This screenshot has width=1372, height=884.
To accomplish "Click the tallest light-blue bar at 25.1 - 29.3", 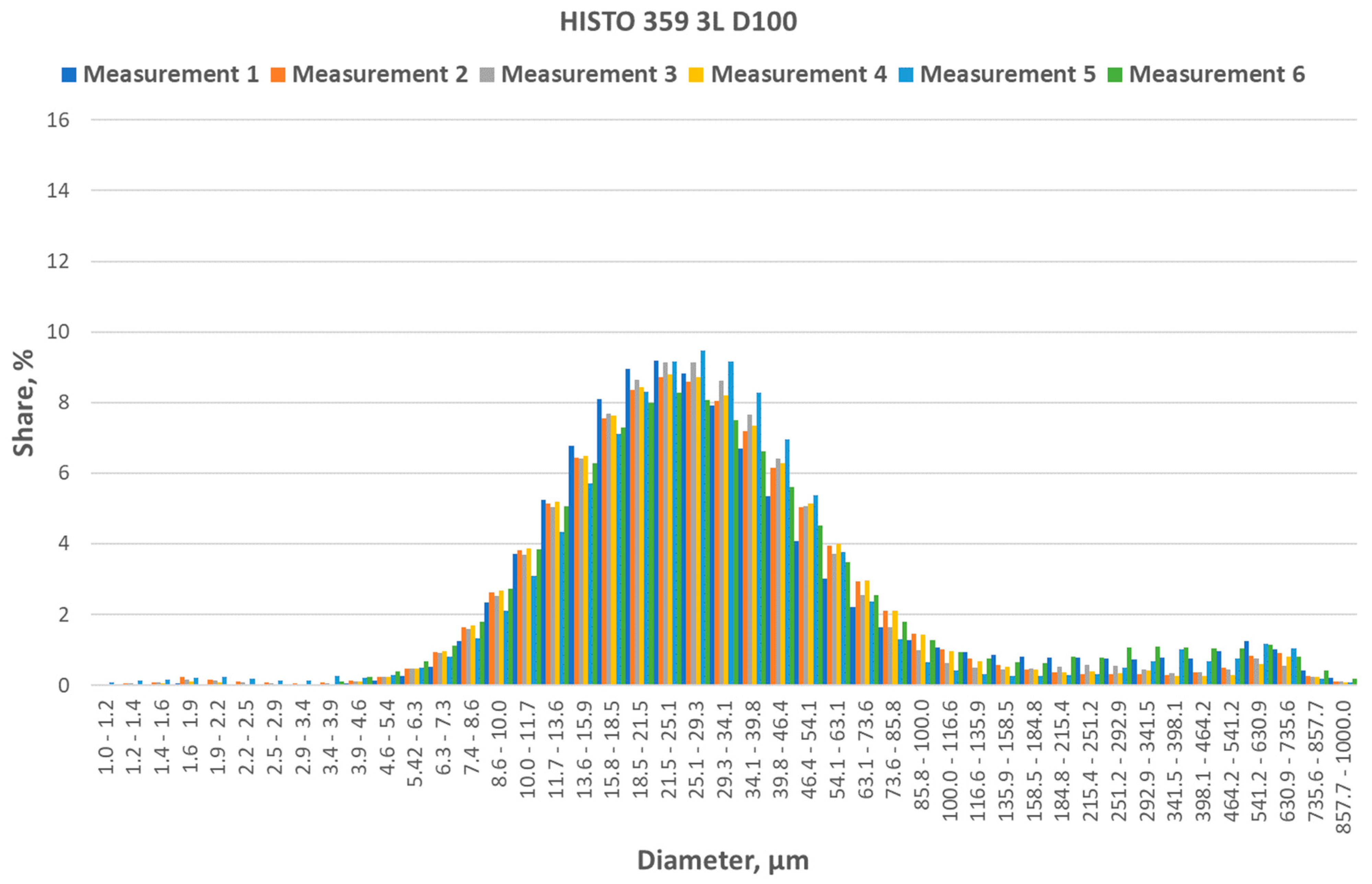I will point(702,517).
